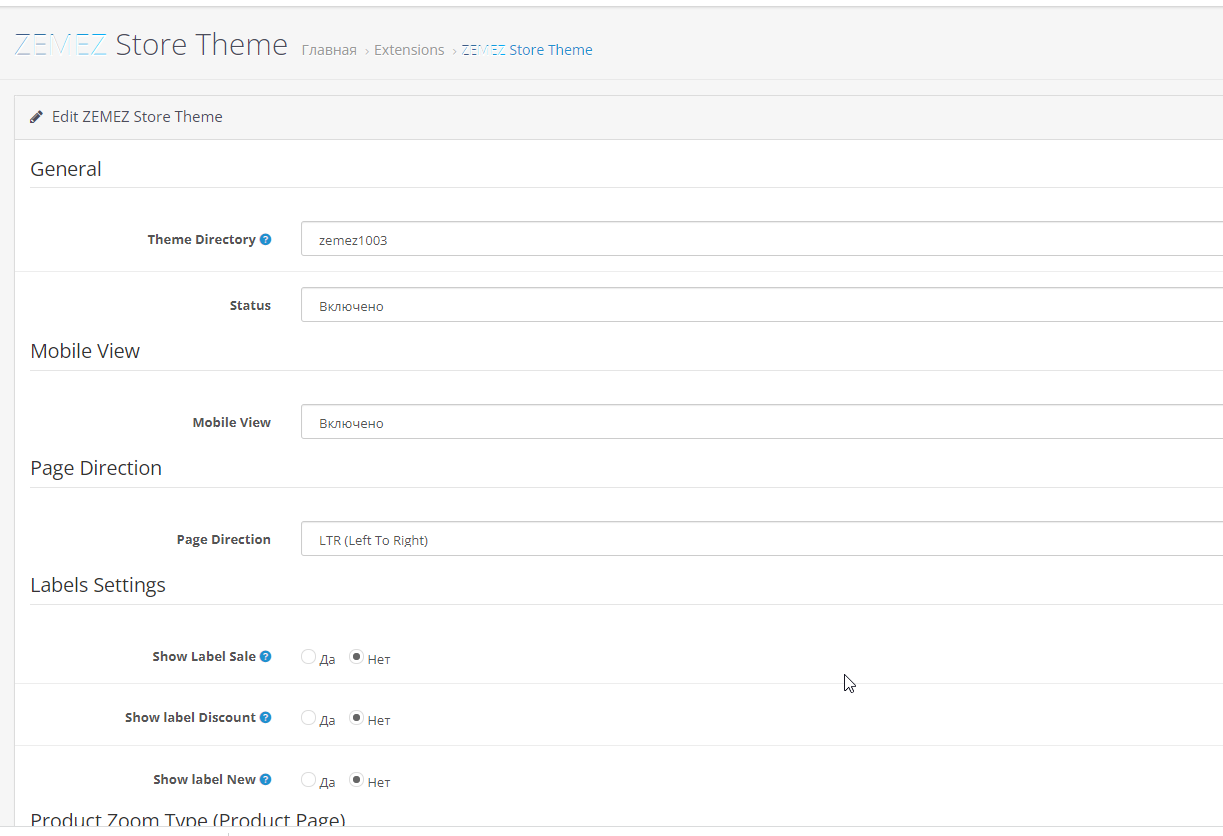Viewport: 1223px width, 836px height.
Task: Click the help icon next to Show Label Sale
Action: click(265, 657)
